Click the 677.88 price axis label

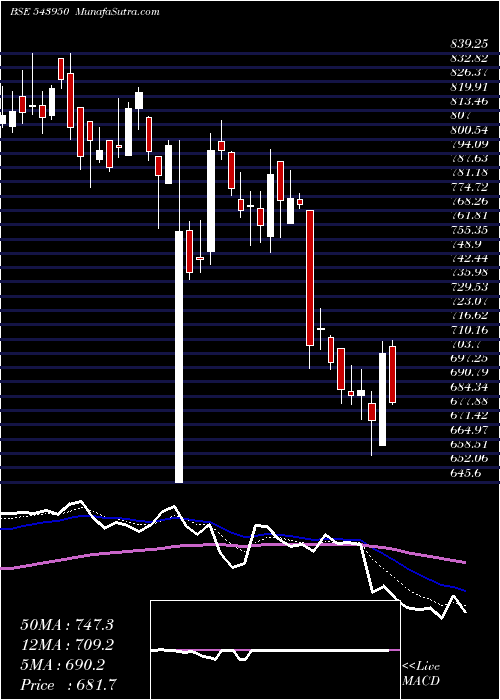pyautogui.click(x=469, y=401)
